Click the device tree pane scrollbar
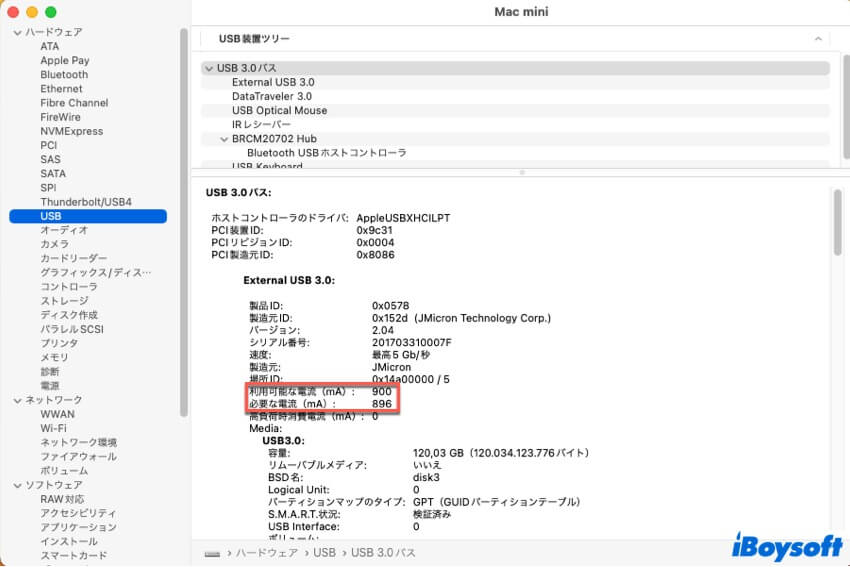This screenshot has height=567, width=850. (846, 106)
